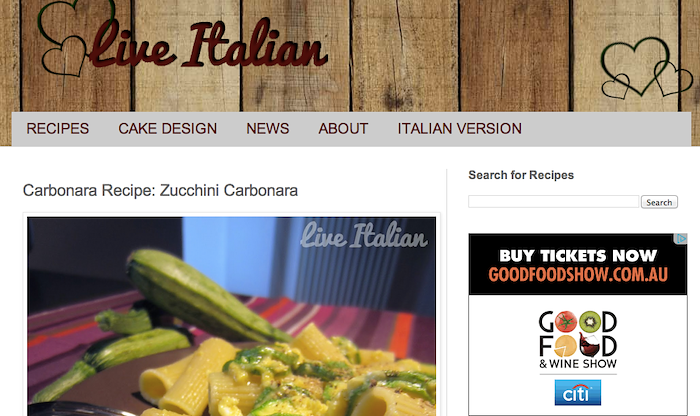This screenshot has height=416, width=700.
Task: Go to the CAKE DESIGN section
Action: (167, 129)
